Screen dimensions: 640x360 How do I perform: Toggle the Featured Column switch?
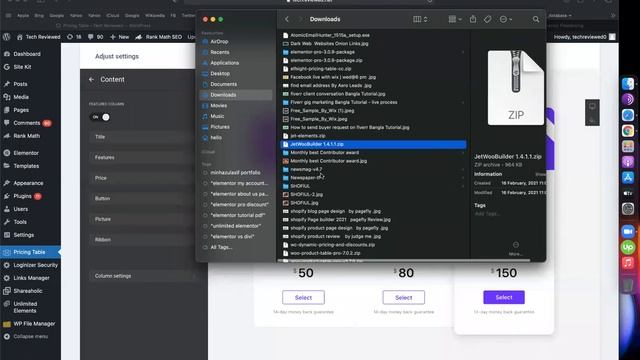[100, 117]
